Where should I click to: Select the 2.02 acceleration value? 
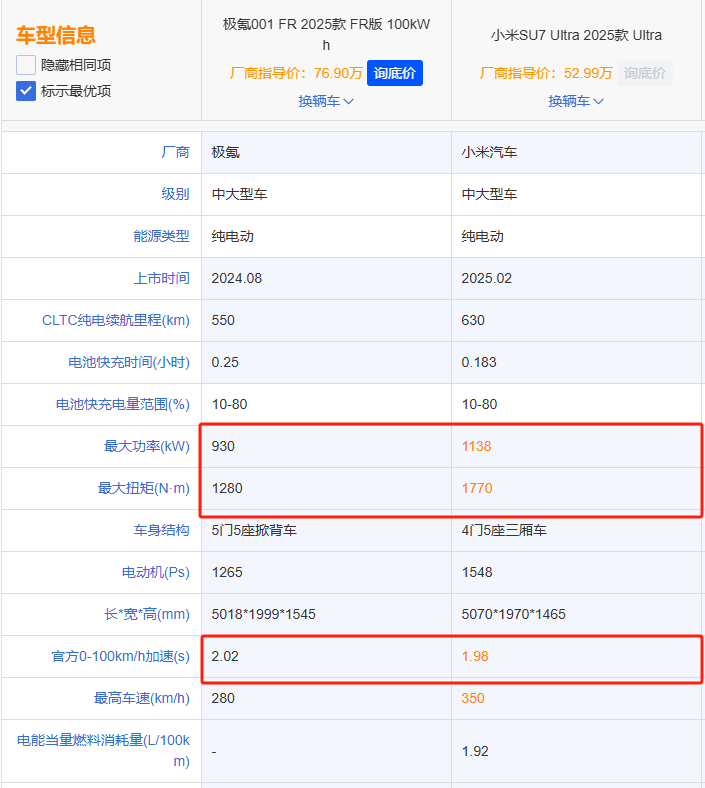click(x=225, y=656)
